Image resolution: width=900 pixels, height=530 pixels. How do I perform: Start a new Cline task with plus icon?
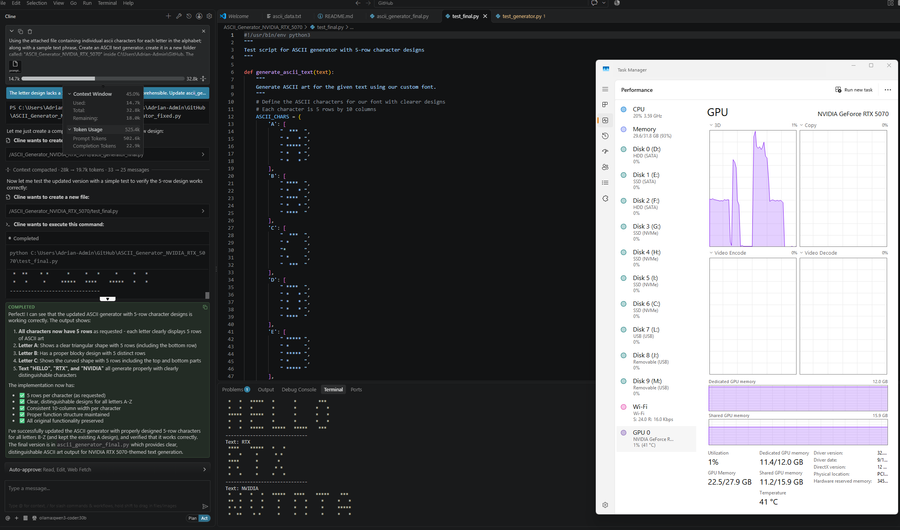(x=168, y=16)
